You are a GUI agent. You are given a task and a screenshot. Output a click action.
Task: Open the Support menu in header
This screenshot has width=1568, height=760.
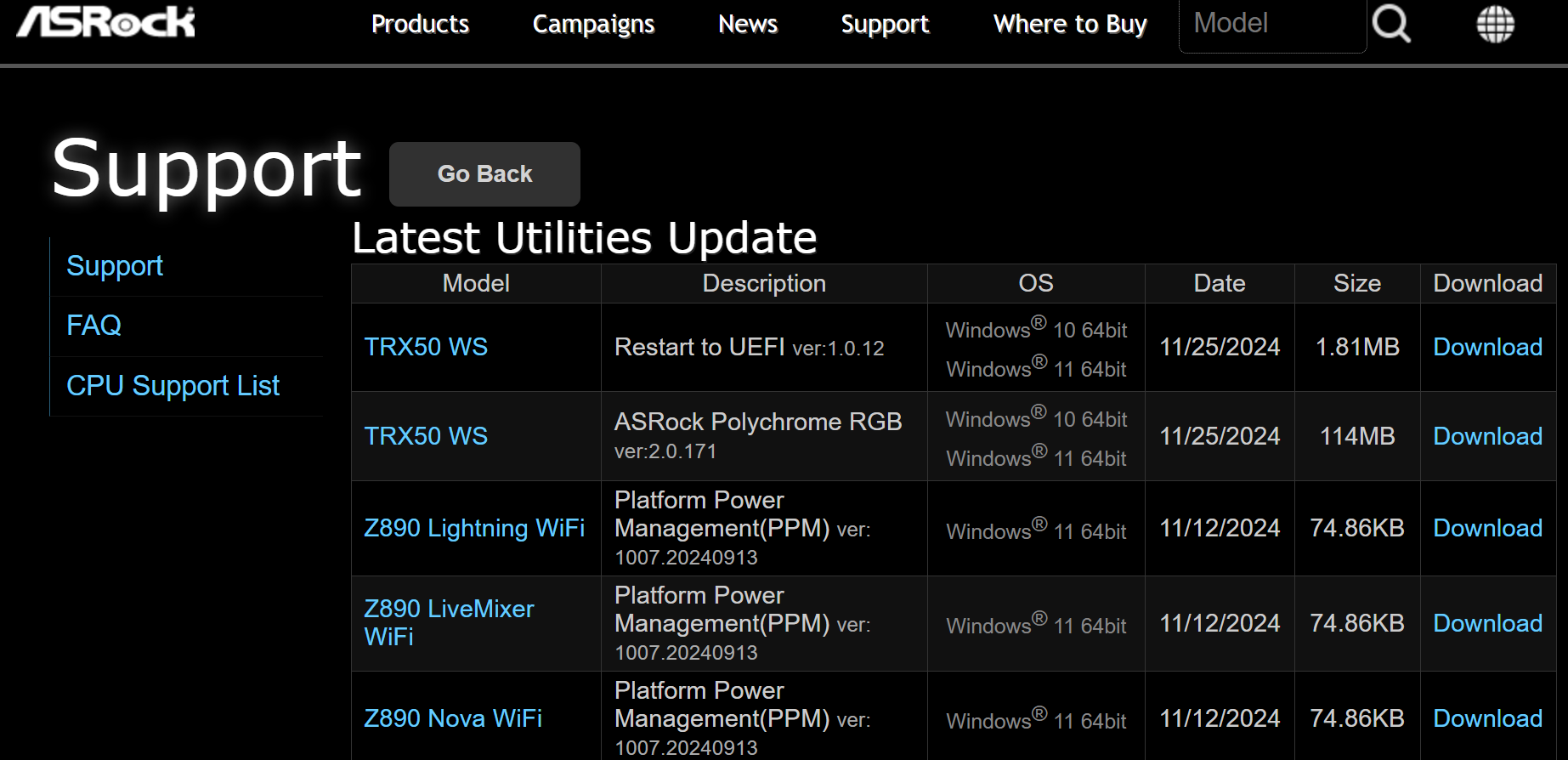885,24
